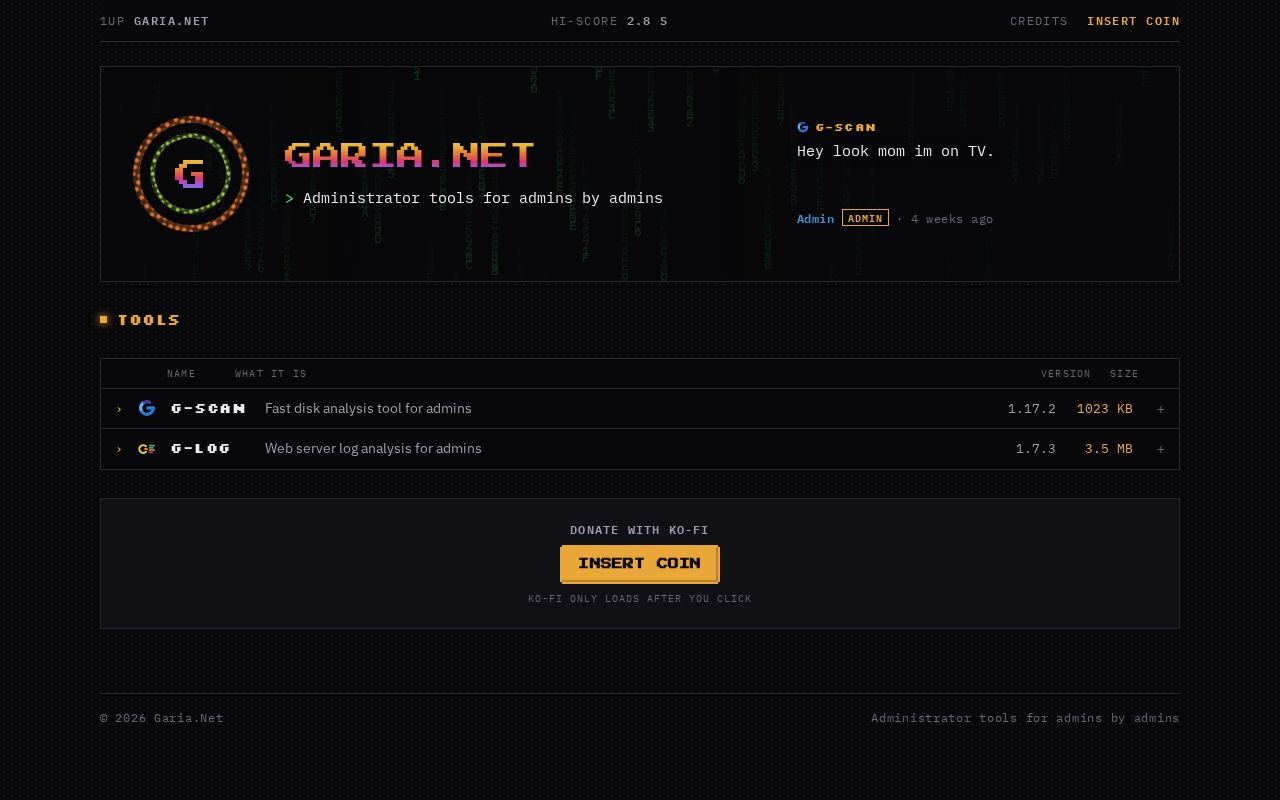Image resolution: width=1280 pixels, height=800 pixels.
Task: Click the footer tagline on the right
Action: [x=1025, y=718]
